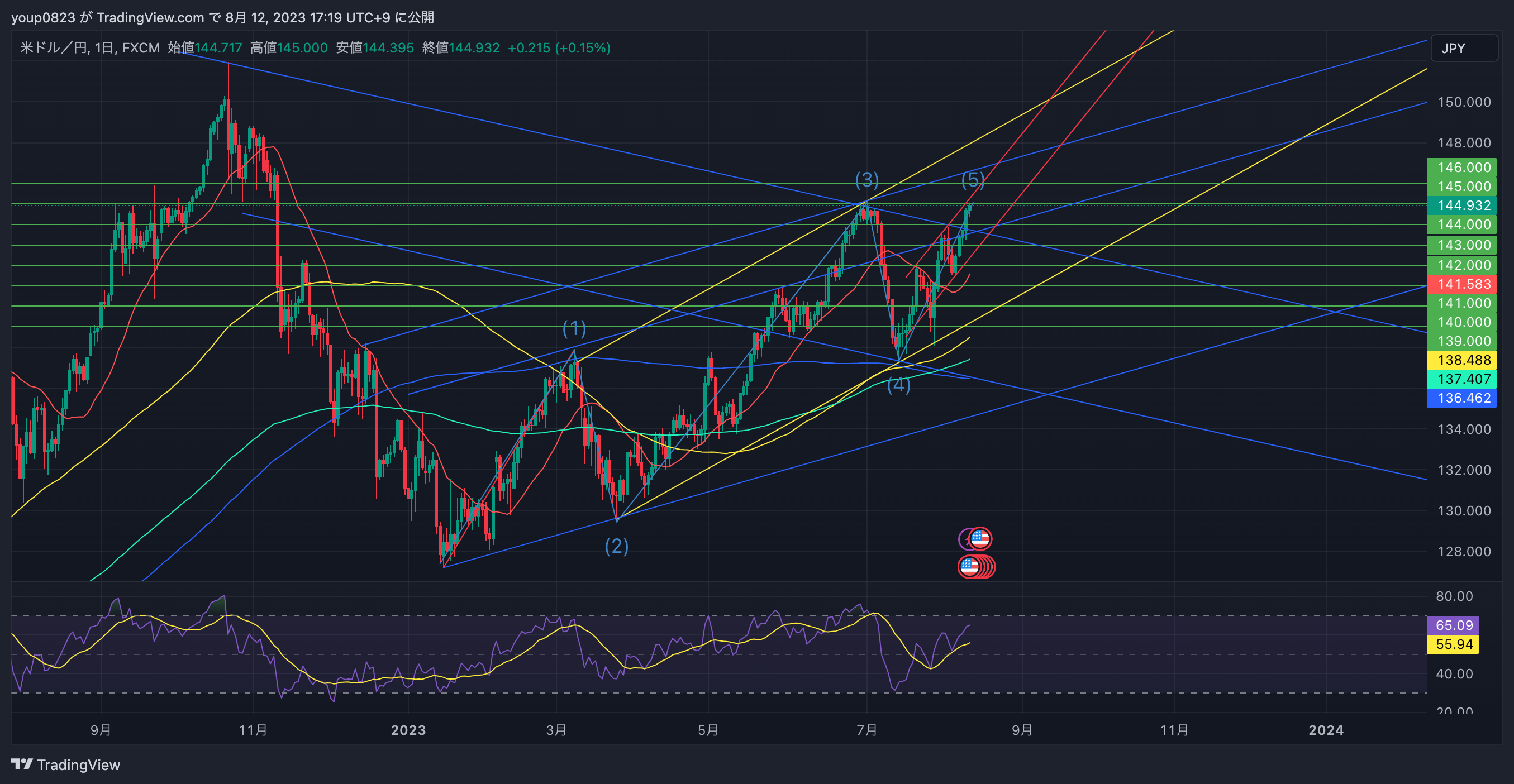
Task: Select the wave label (5)
Action: [973, 179]
